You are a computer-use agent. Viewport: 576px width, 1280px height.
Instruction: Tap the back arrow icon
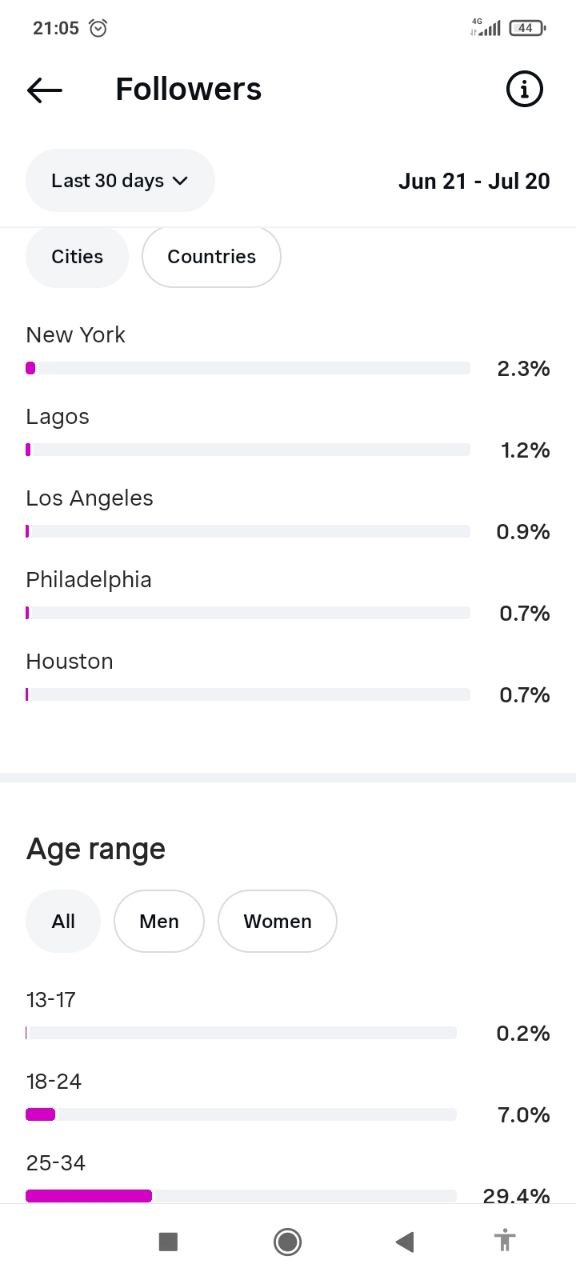point(44,90)
